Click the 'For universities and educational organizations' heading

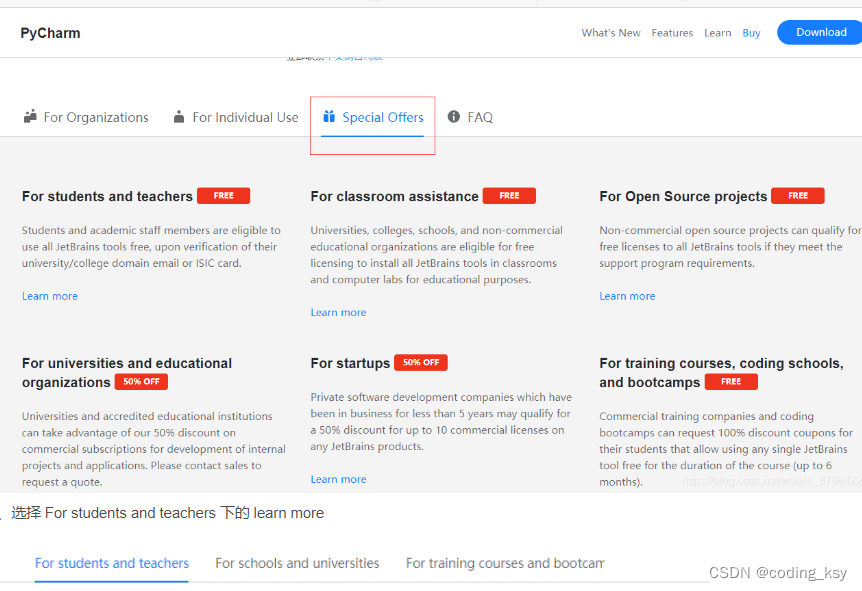coord(127,373)
